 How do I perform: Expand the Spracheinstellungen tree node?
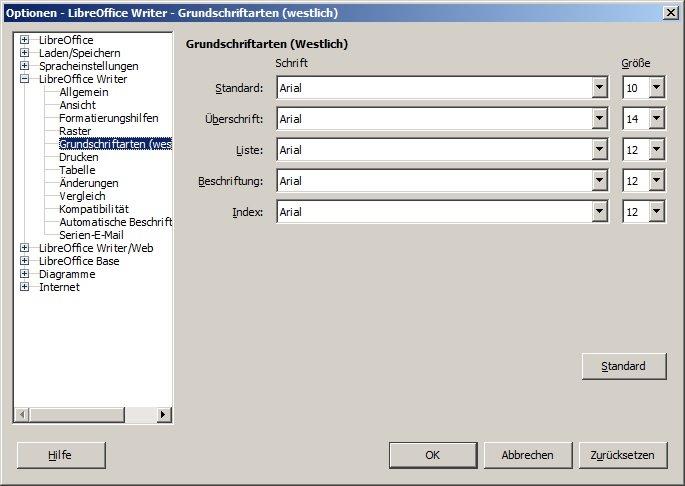[24, 66]
